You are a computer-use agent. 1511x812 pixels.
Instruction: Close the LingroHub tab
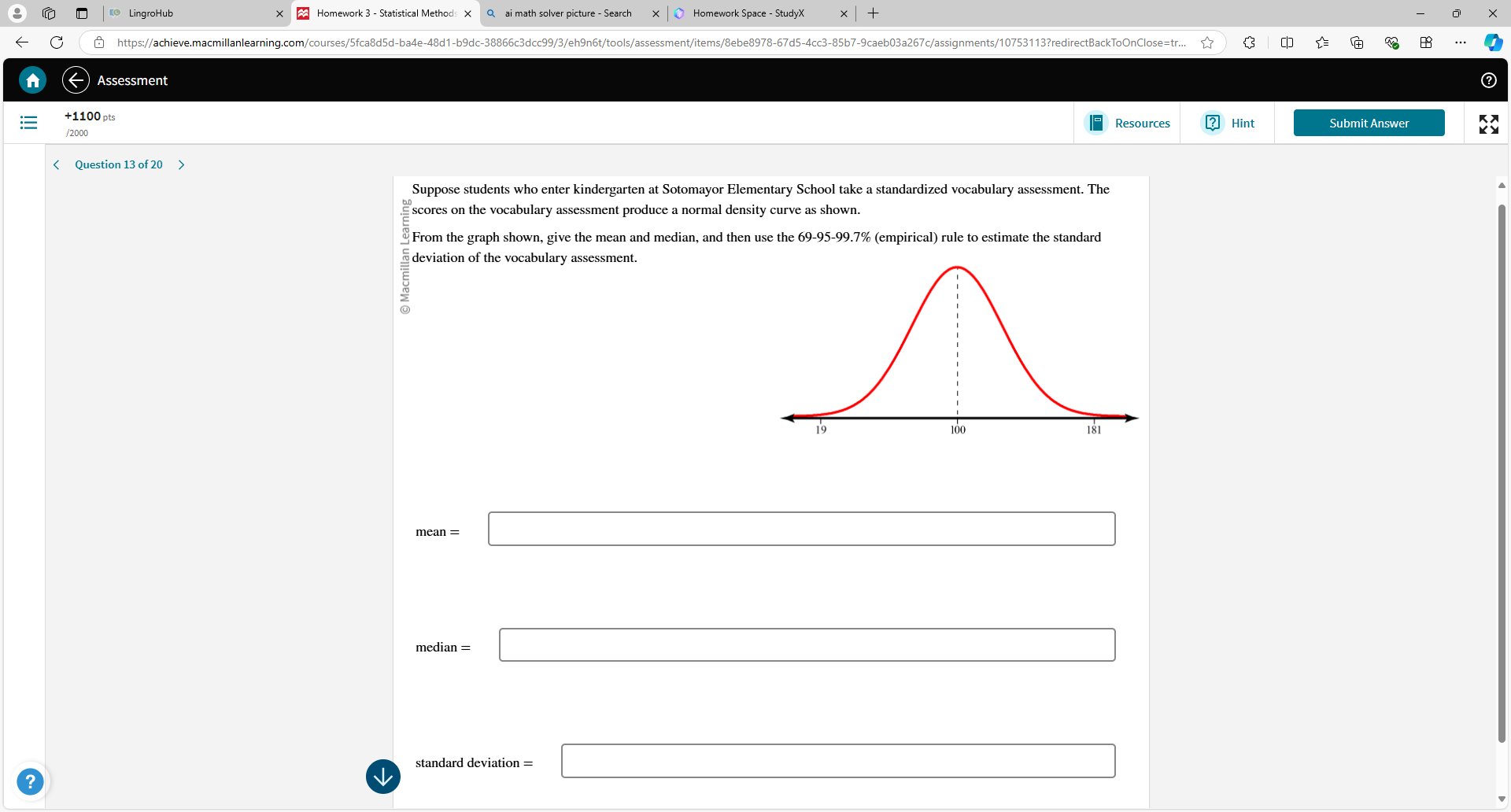(x=279, y=13)
